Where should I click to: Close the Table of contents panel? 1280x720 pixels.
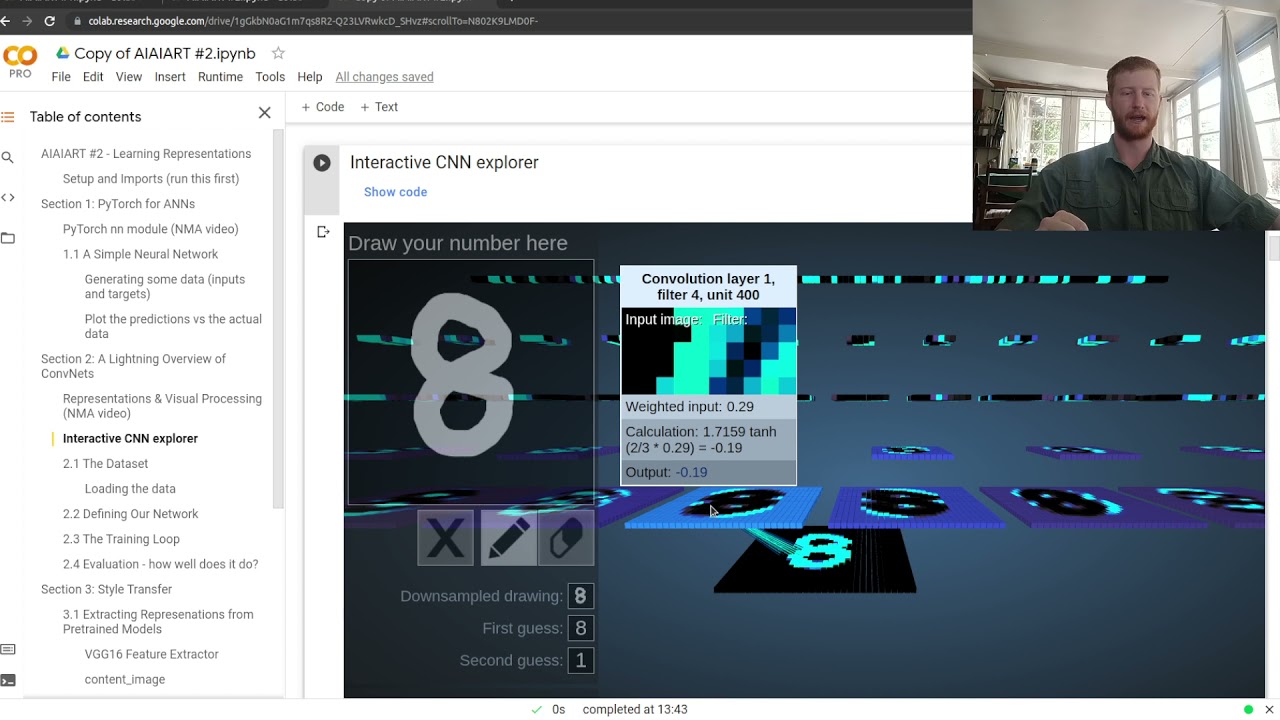pos(264,113)
